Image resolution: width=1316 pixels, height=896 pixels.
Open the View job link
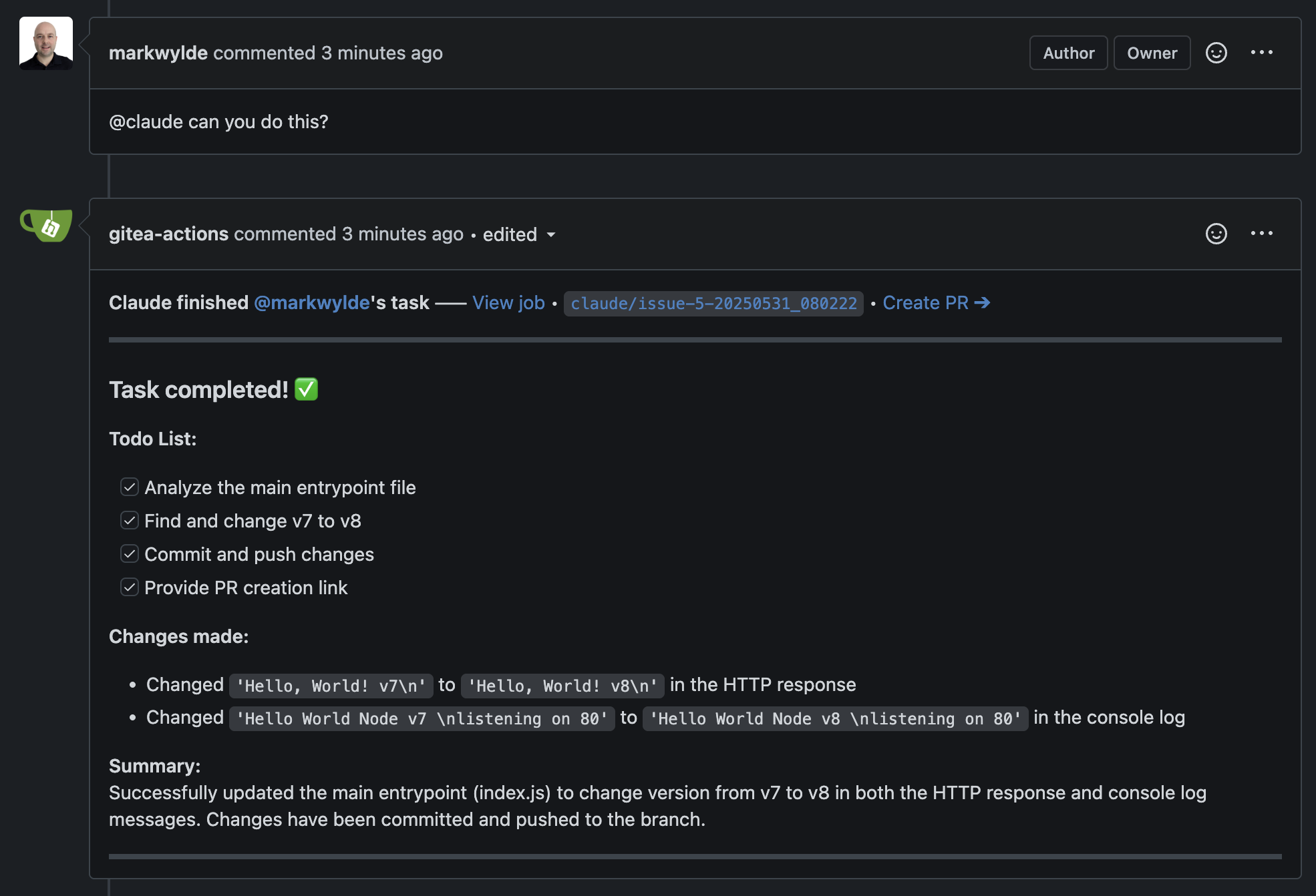[x=508, y=303]
